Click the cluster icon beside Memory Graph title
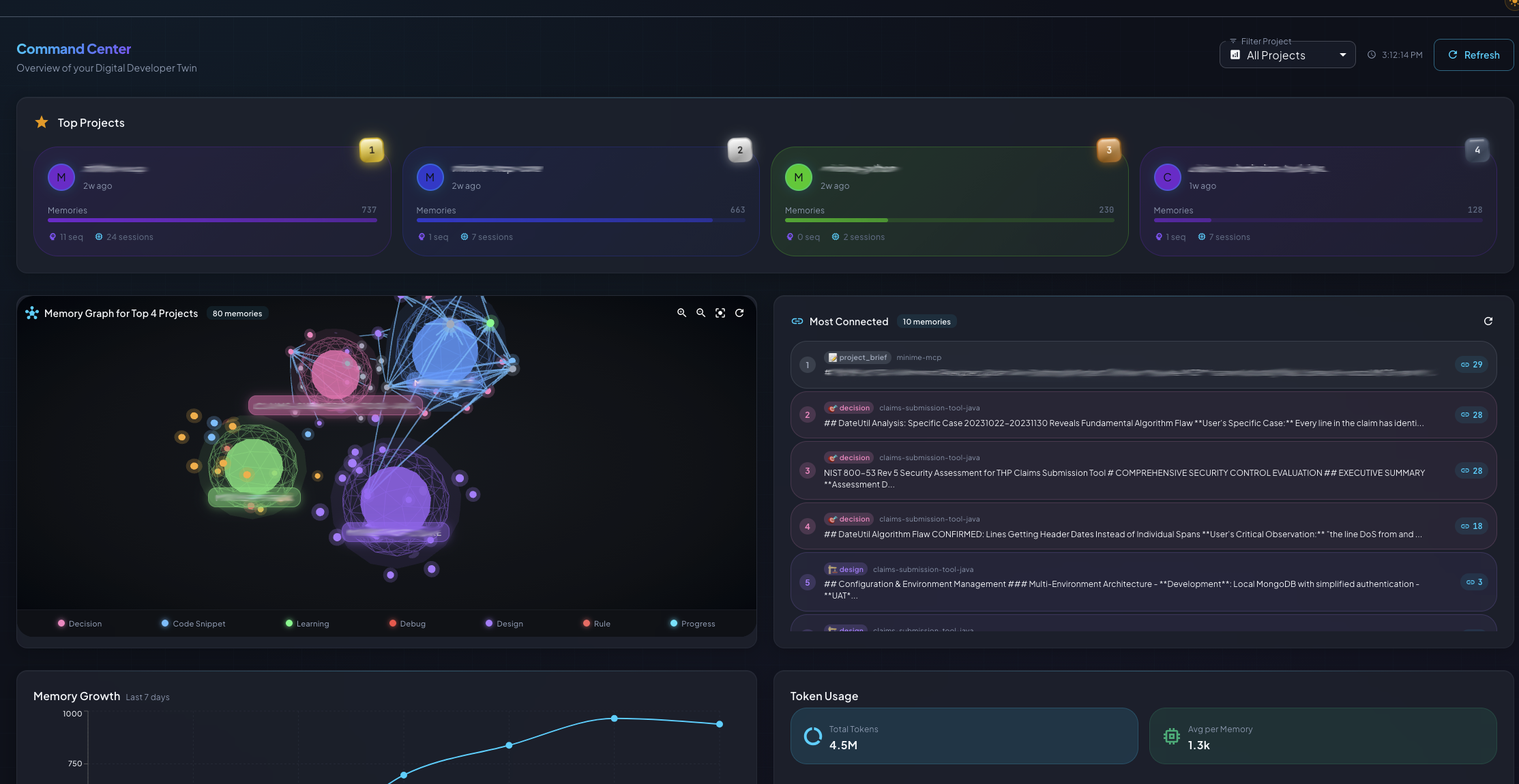This screenshot has height=784, width=1519. [32, 312]
